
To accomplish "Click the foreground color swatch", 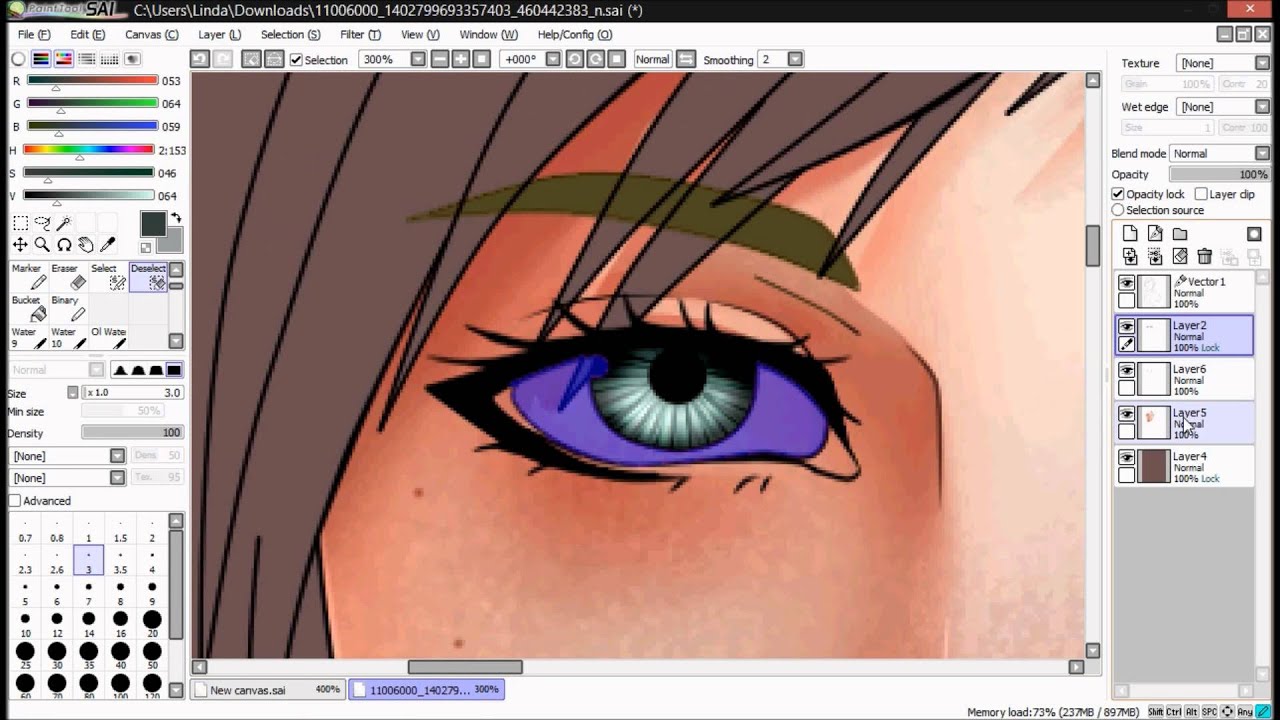I will pyautogui.click(x=154, y=223).
